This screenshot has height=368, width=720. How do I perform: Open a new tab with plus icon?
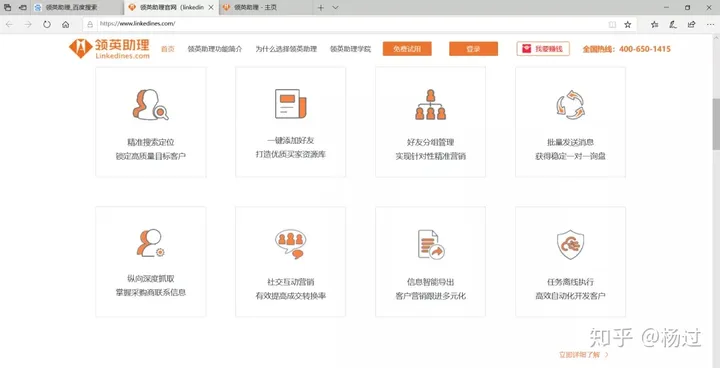click(x=321, y=7)
